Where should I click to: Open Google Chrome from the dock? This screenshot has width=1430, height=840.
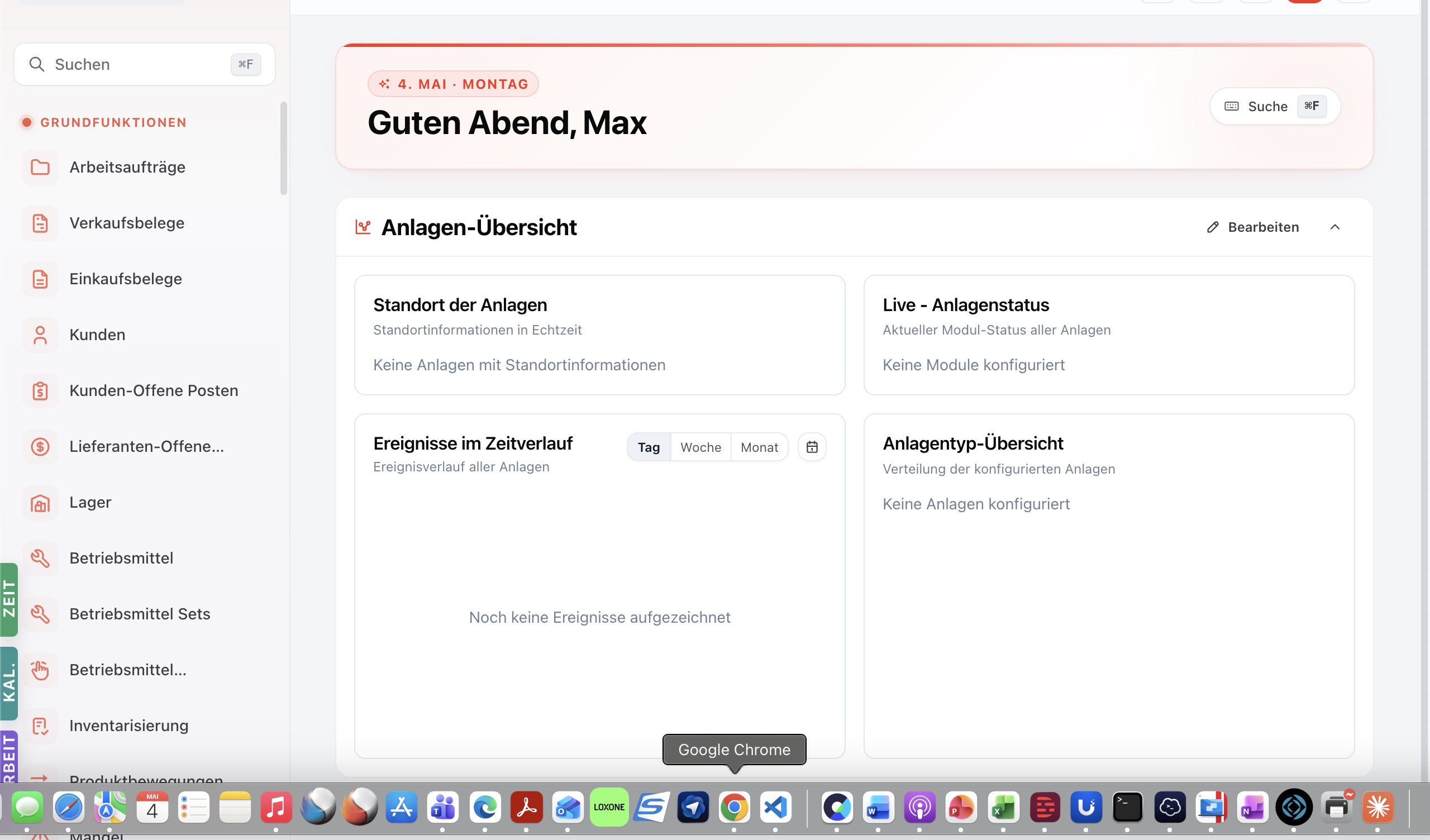click(735, 807)
